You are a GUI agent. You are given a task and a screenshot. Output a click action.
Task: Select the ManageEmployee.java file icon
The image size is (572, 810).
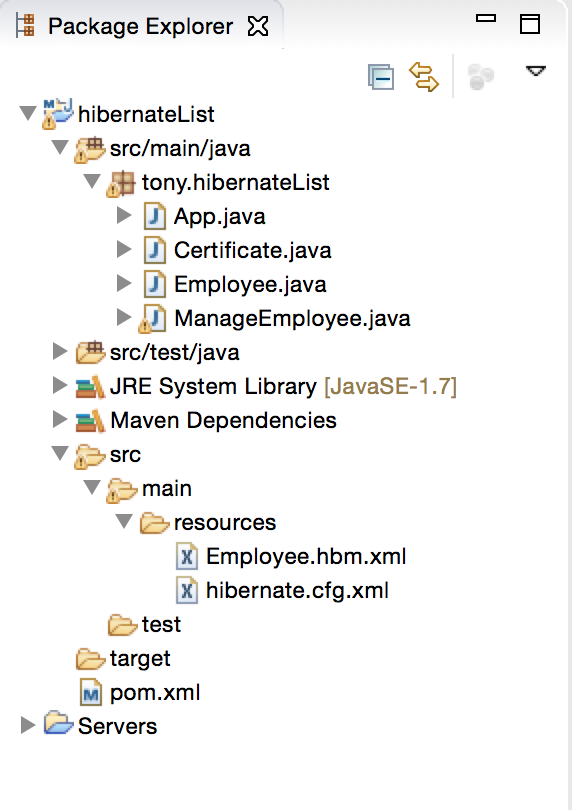(153, 319)
